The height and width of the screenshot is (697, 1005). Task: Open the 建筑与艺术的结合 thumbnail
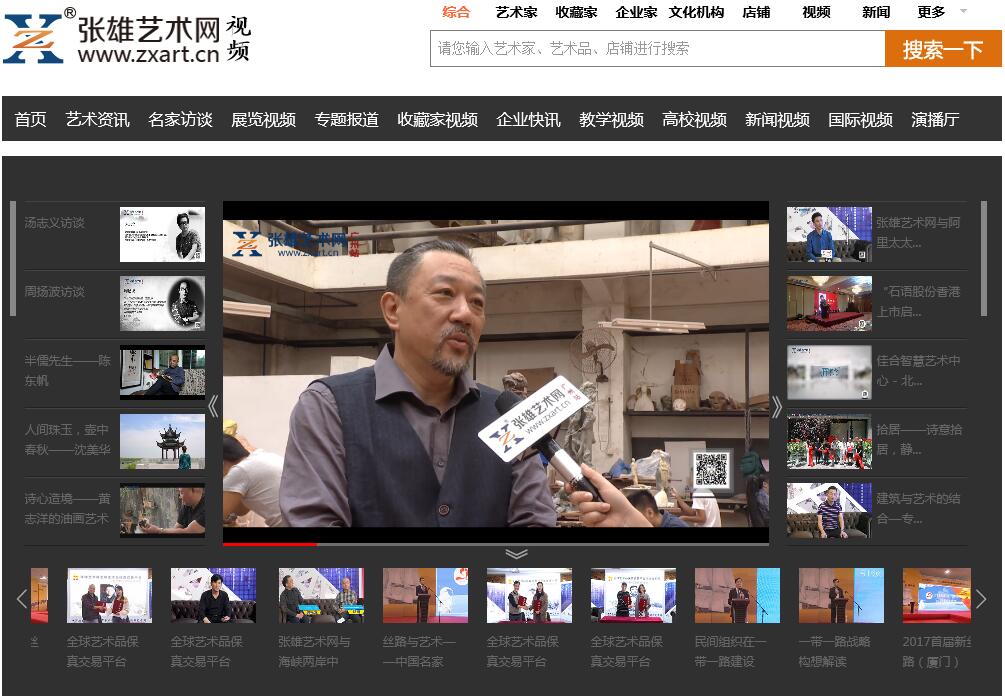(x=829, y=510)
